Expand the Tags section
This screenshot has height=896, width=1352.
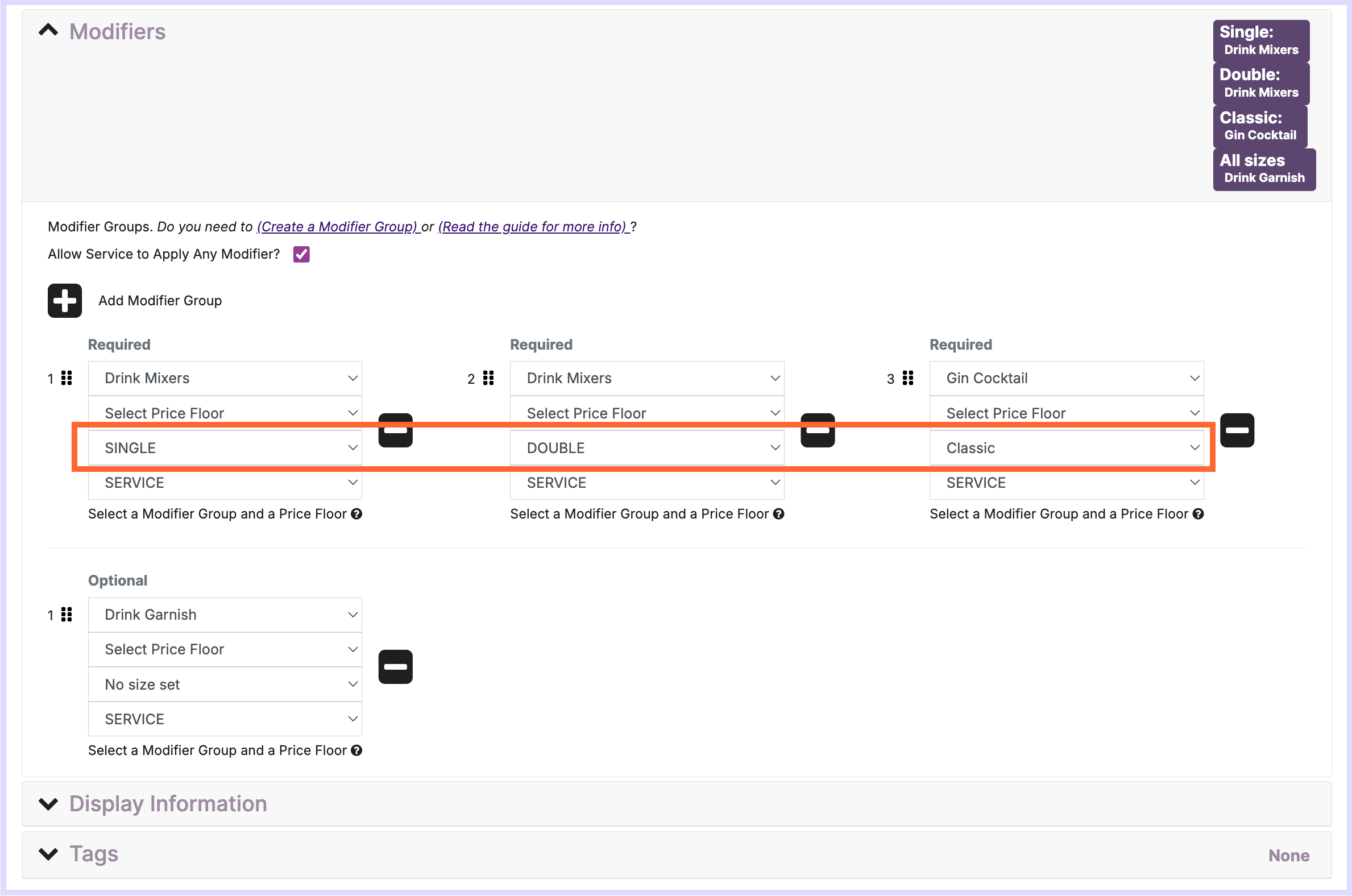[48, 854]
